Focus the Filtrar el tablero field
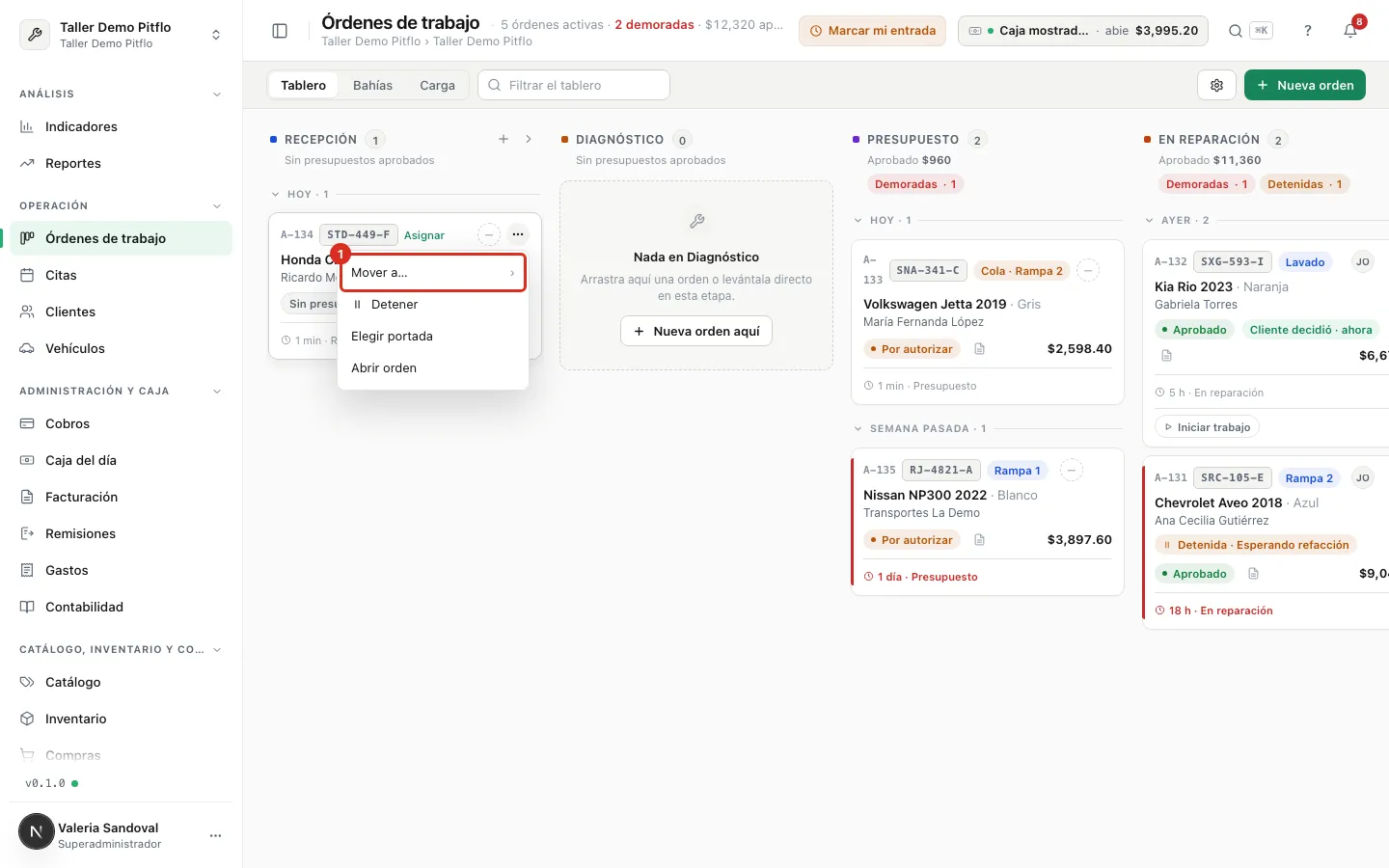1389x868 pixels. pos(574,85)
